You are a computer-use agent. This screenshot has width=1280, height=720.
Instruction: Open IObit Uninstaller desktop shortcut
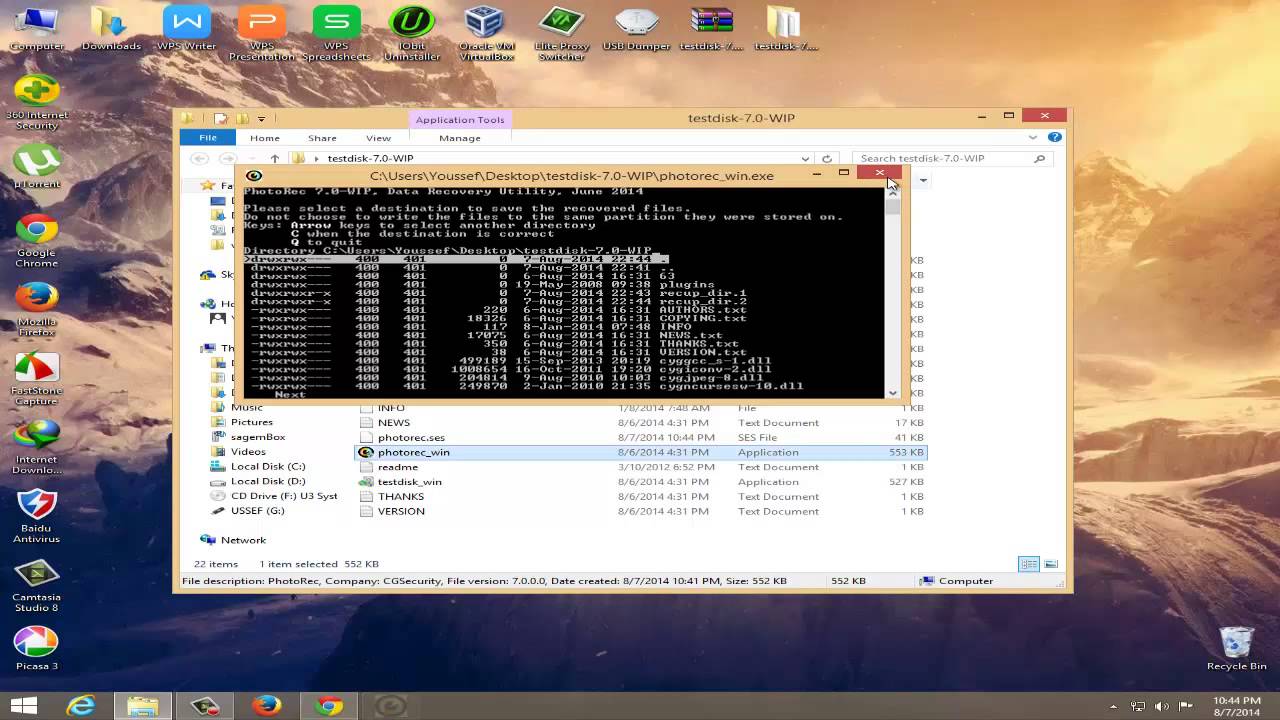pyautogui.click(x=411, y=33)
